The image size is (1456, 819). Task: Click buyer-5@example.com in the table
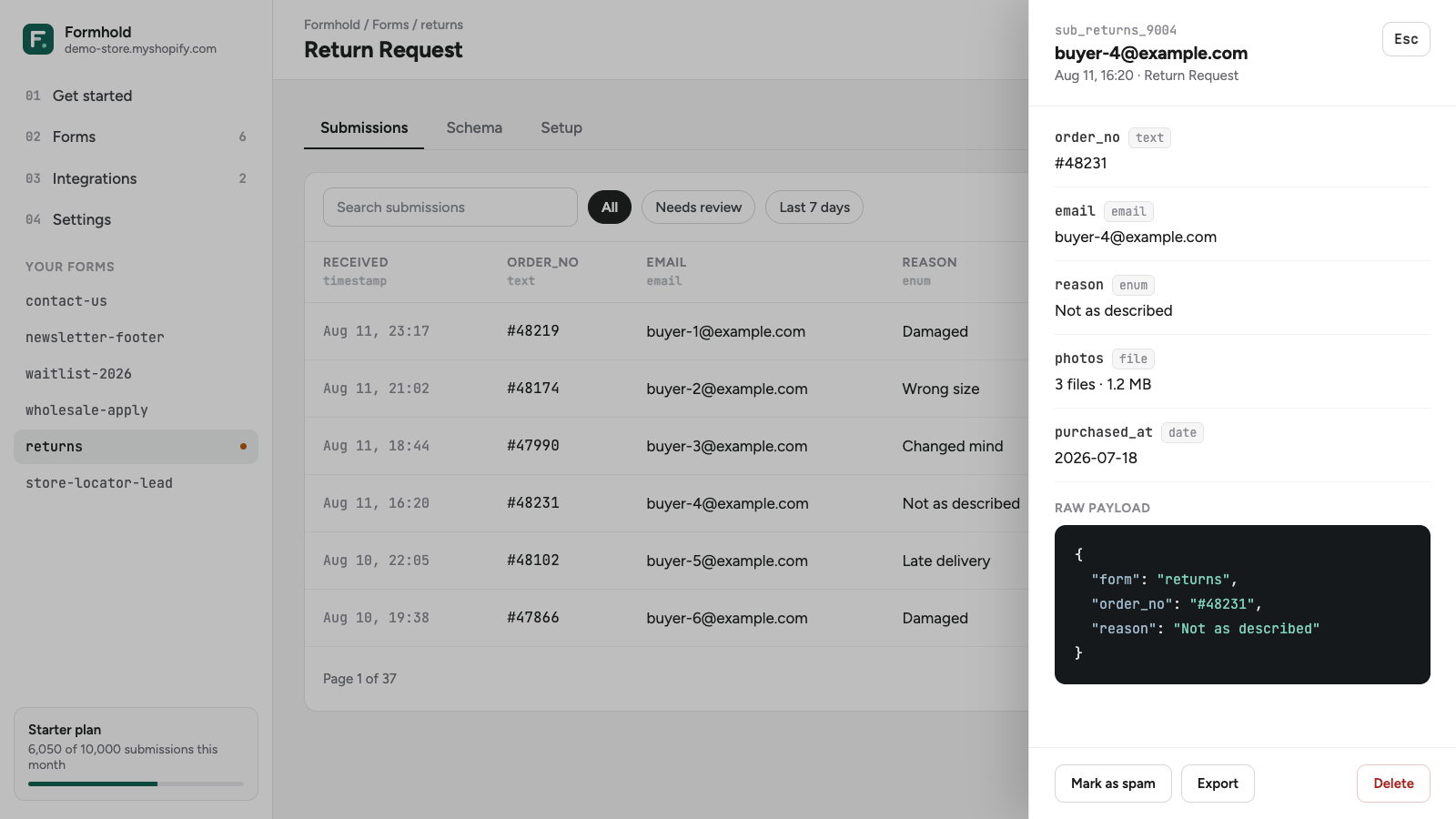[x=727, y=561]
